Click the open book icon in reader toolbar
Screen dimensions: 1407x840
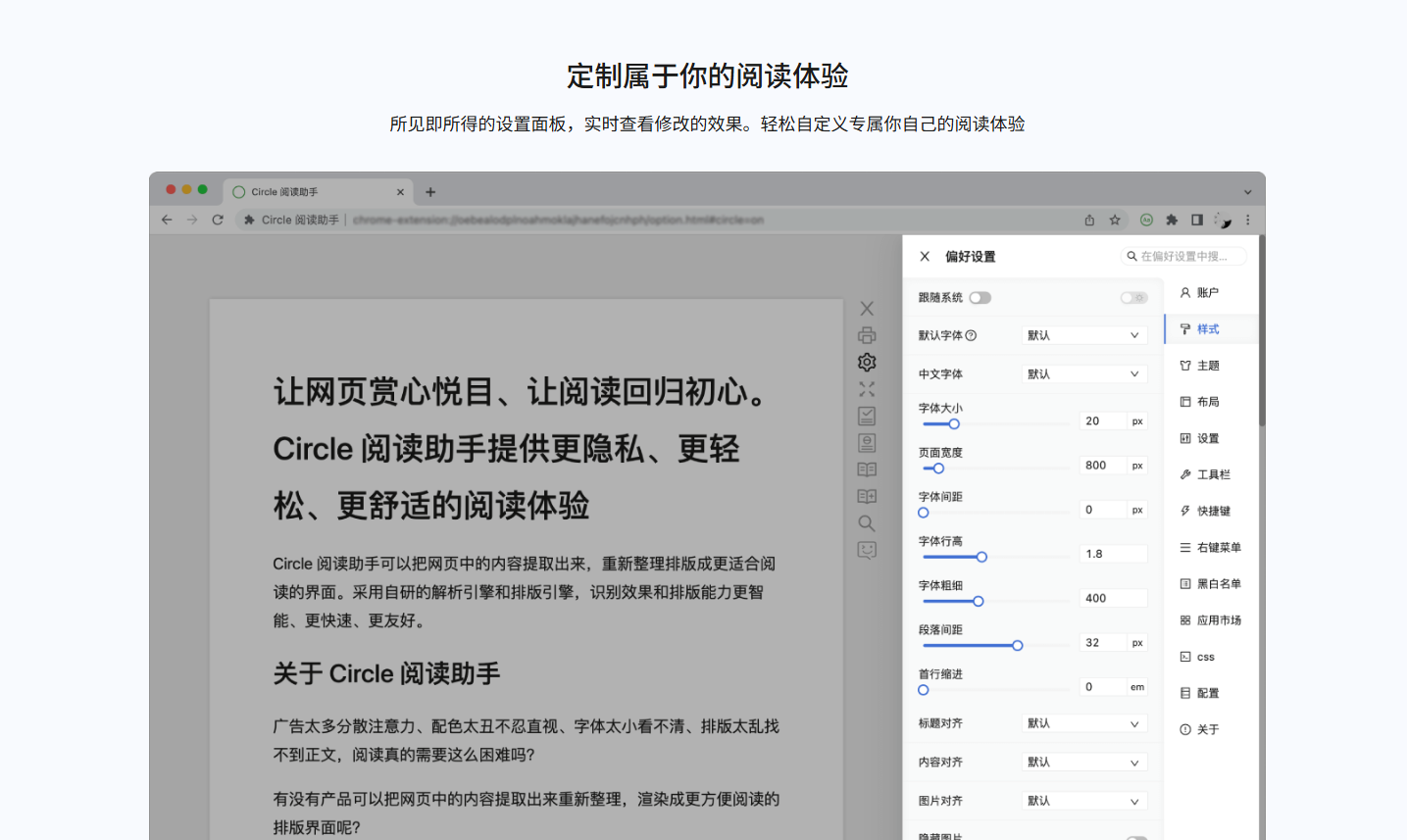coord(867,469)
